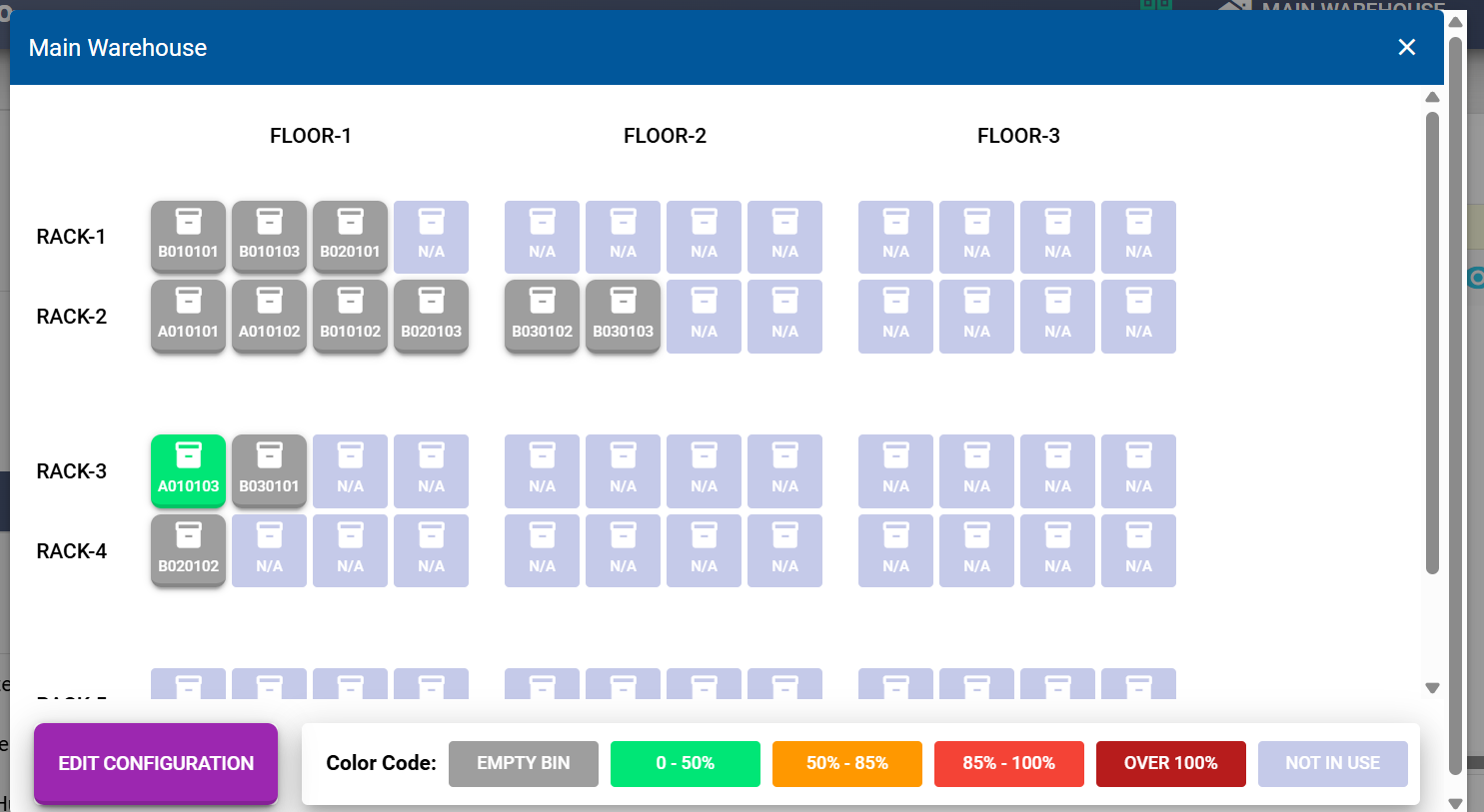
Task: Open bin B030103 on Floor-2
Action: click(x=623, y=317)
